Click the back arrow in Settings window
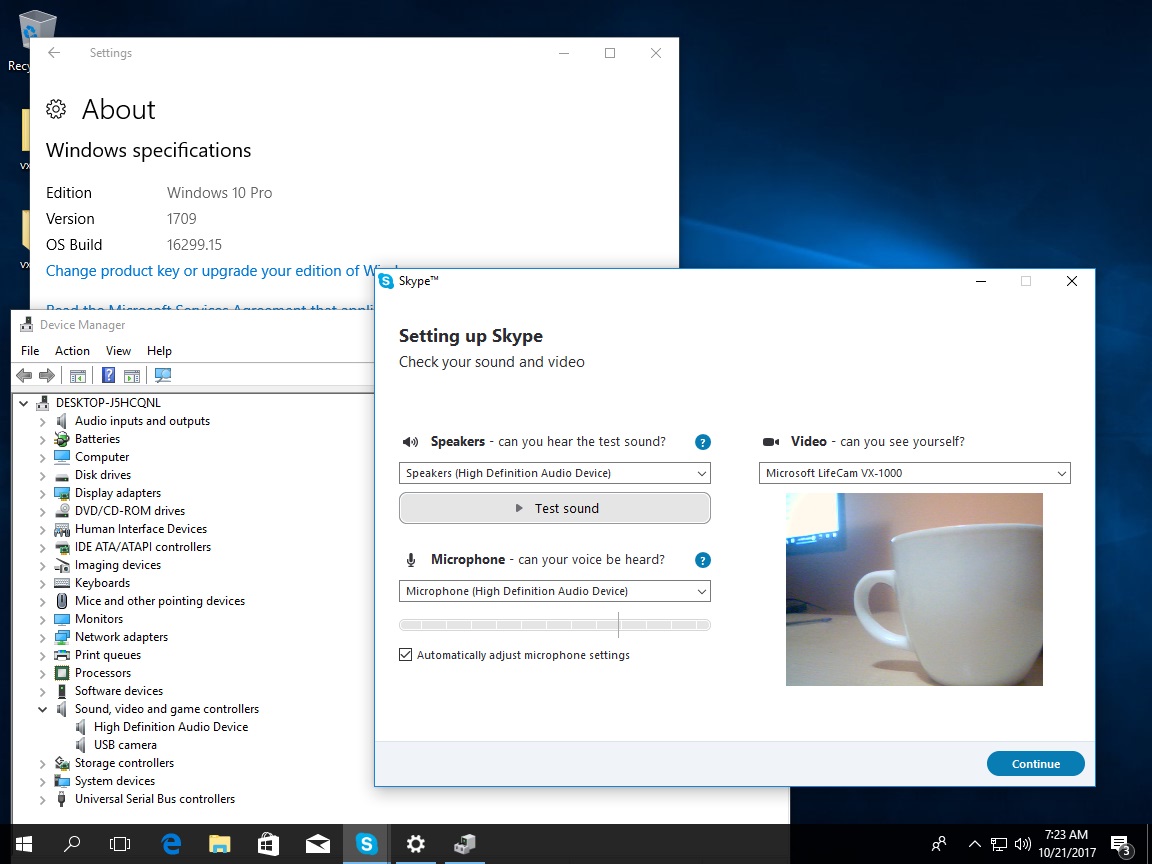Screen dimensions: 1152x864 pos(54,53)
